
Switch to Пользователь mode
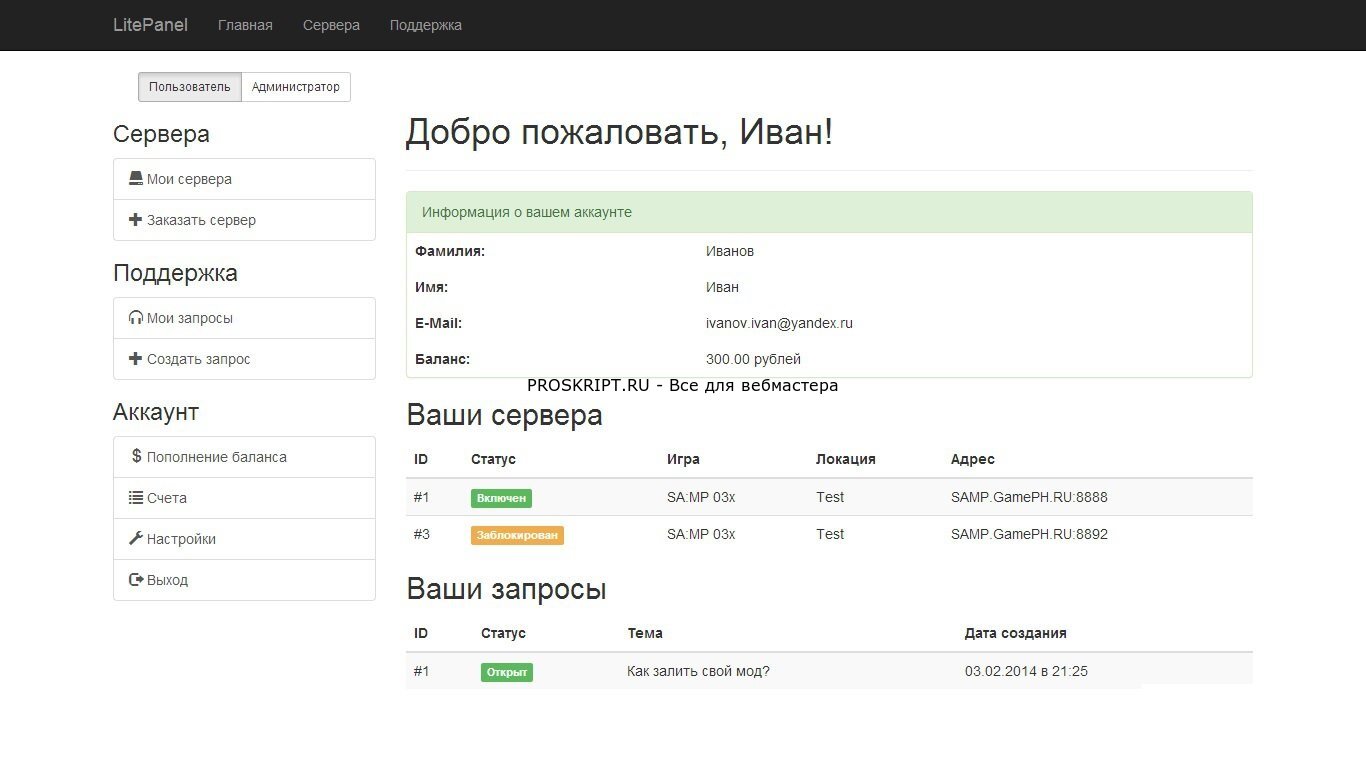(190, 87)
